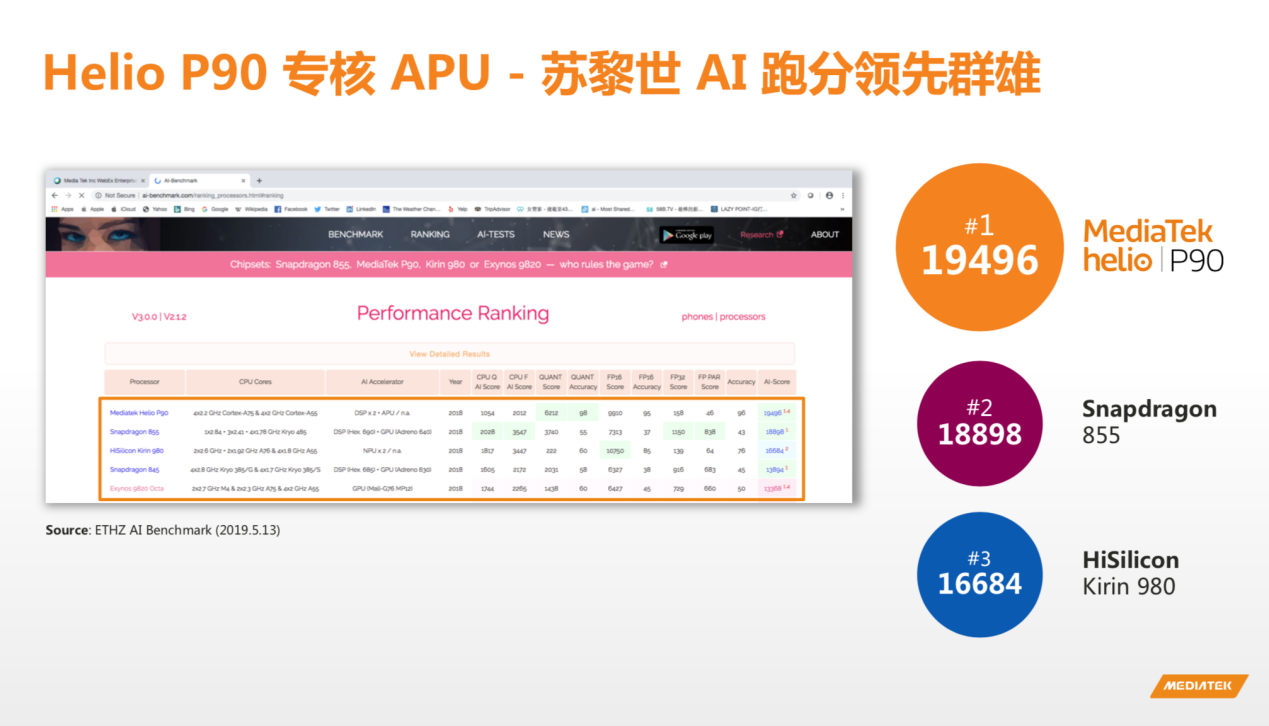1269x726 pixels.
Task: Open the AI-TESTS nav item
Action: (496, 235)
